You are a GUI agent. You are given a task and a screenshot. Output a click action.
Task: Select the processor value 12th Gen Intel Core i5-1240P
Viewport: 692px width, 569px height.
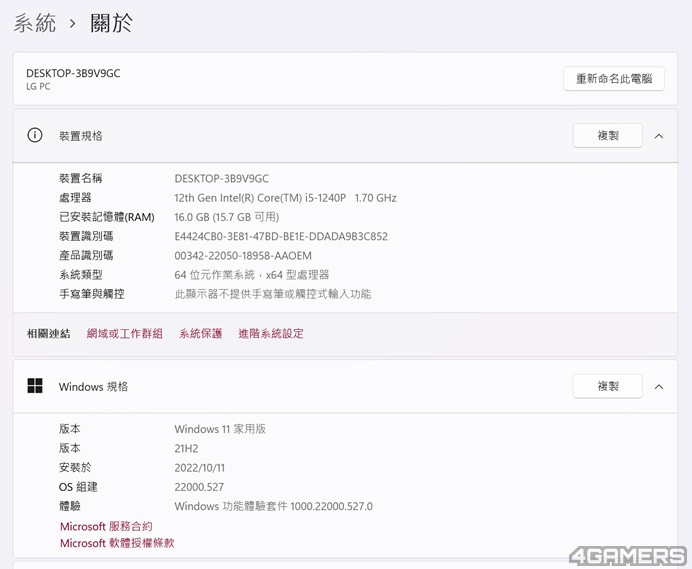click(286, 198)
